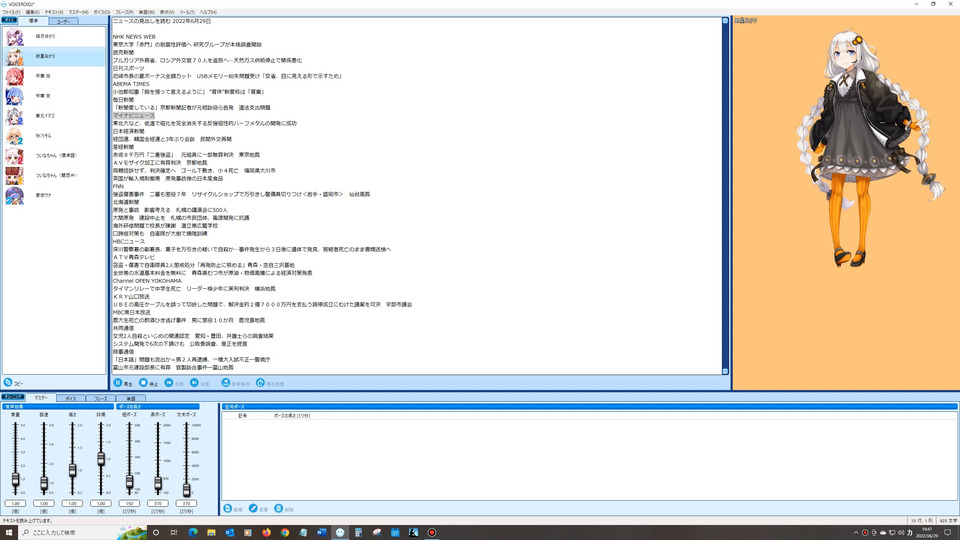960x540 pixels.
Task: Click the text editor scrollbar down arrow
Action: point(725,371)
